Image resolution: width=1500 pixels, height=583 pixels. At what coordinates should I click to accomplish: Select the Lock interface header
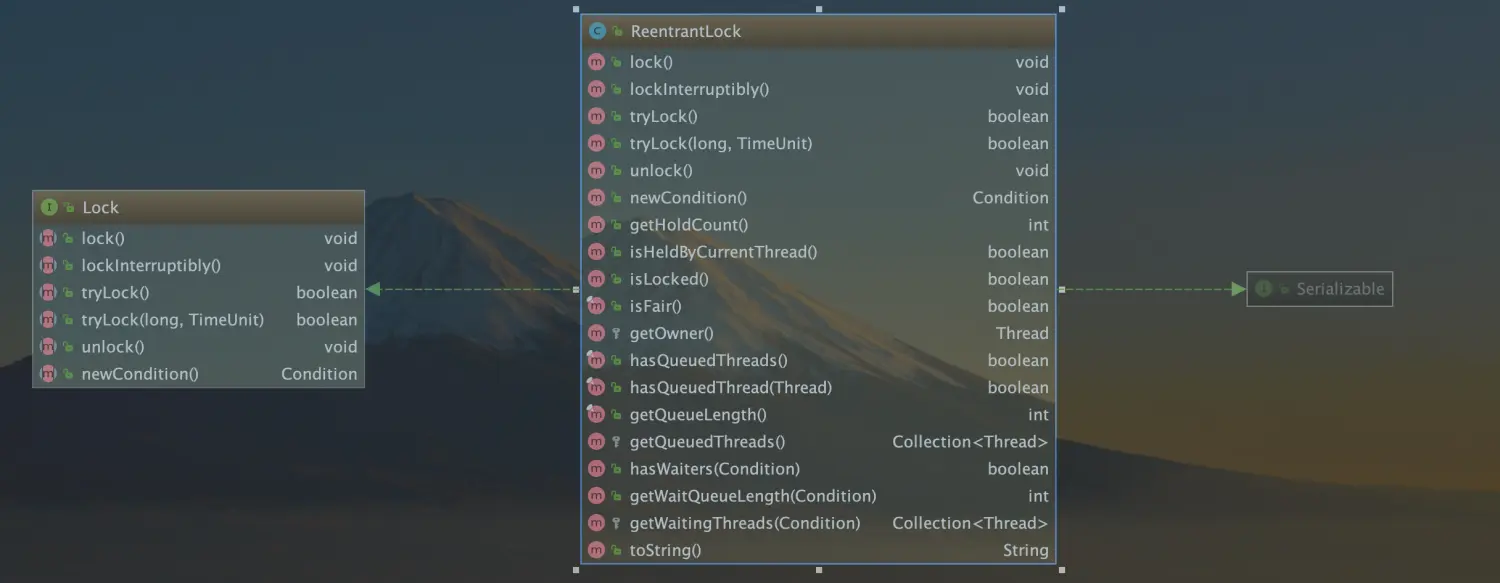198,208
